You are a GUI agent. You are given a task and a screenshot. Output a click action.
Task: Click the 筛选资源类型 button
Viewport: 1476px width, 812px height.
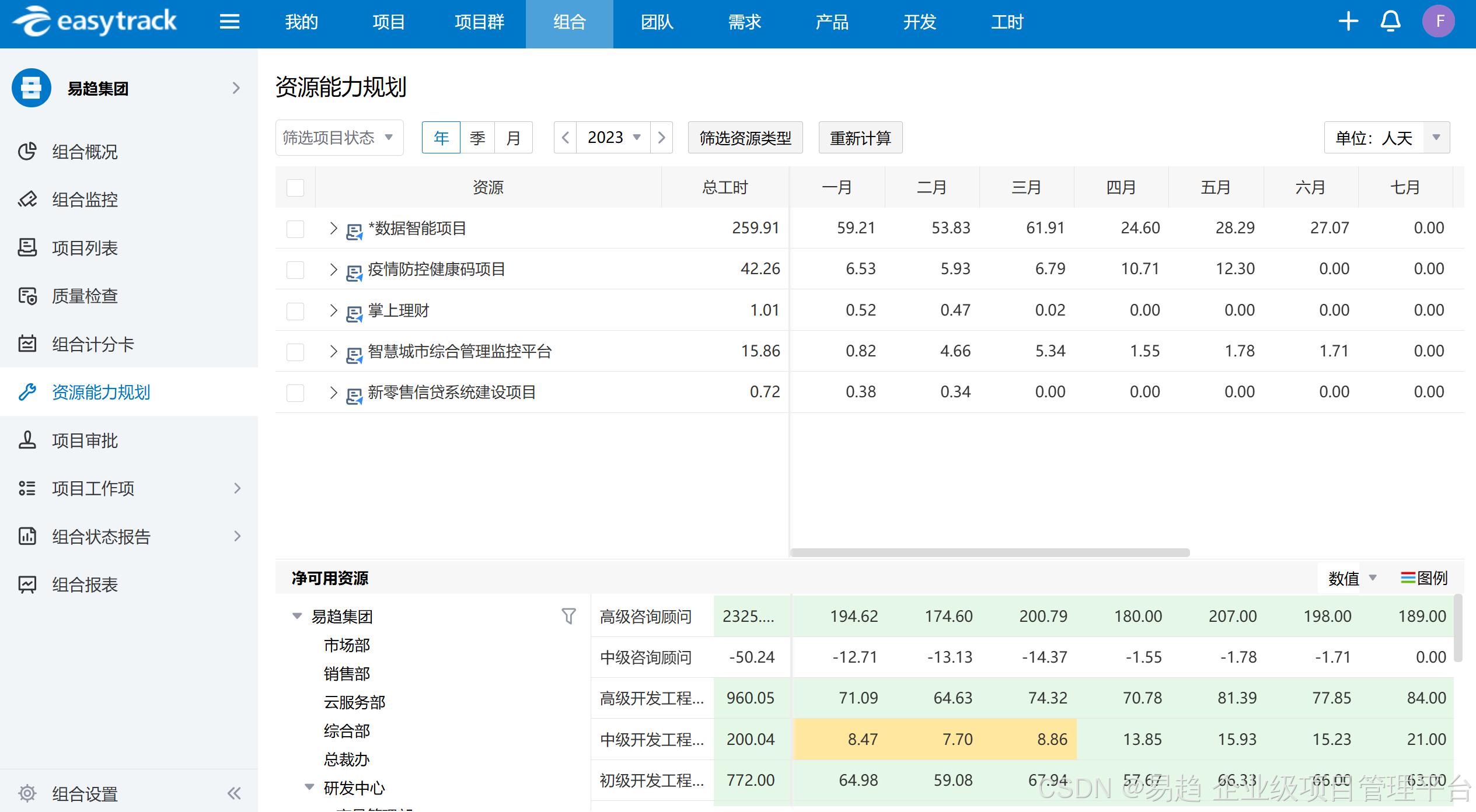tap(745, 138)
